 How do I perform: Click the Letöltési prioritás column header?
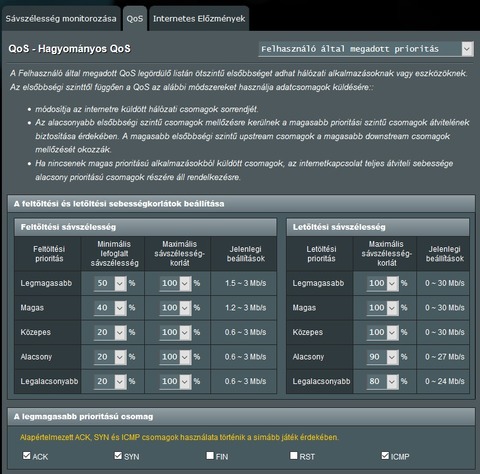[x=321, y=254]
